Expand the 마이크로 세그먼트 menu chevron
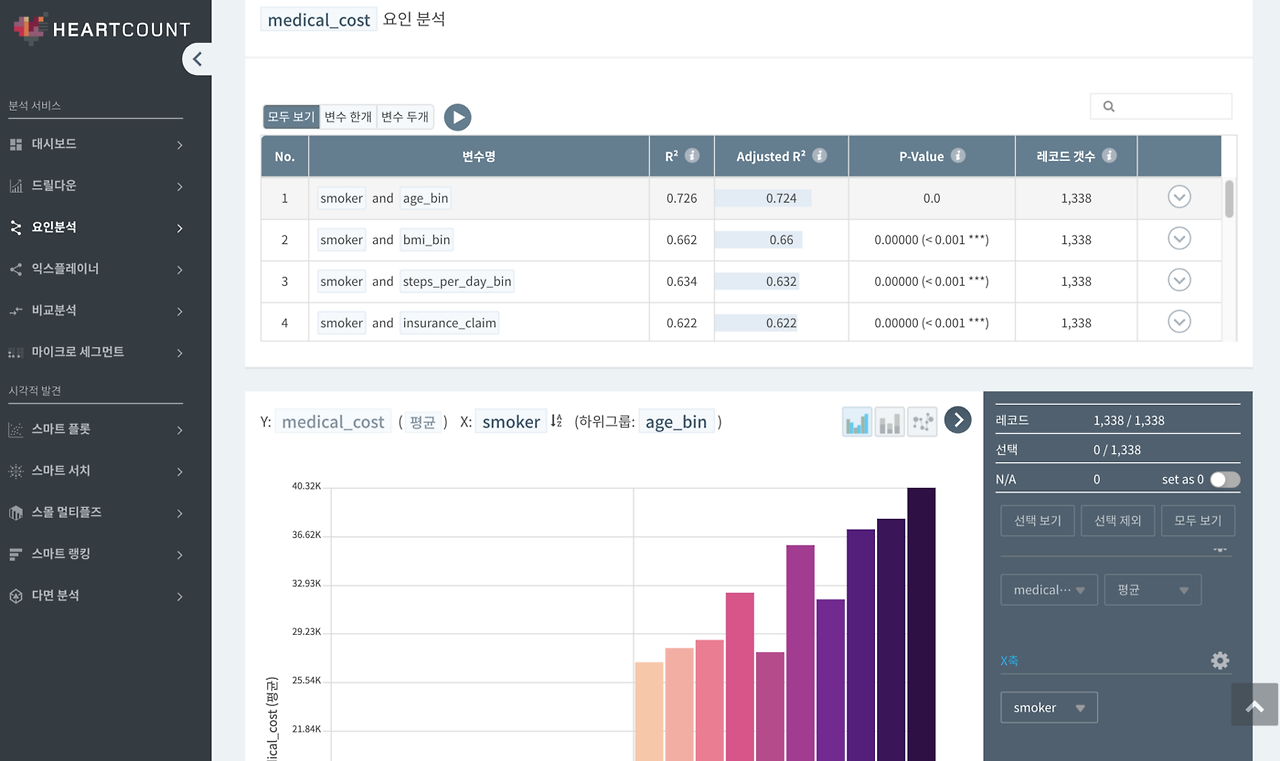The image size is (1280, 761). coord(180,353)
